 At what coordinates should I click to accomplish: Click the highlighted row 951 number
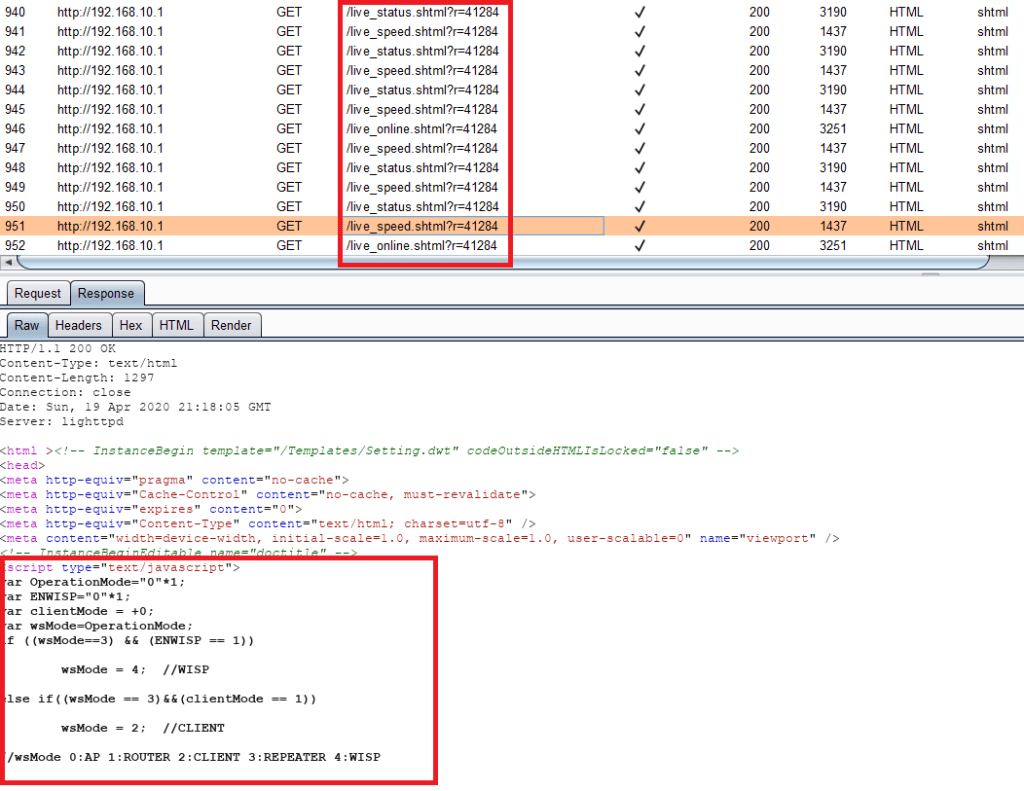pyautogui.click(x=15, y=226)
